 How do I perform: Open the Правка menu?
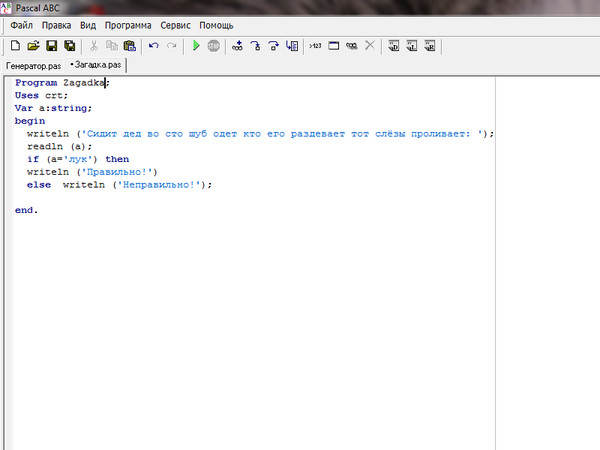[56, 26]
